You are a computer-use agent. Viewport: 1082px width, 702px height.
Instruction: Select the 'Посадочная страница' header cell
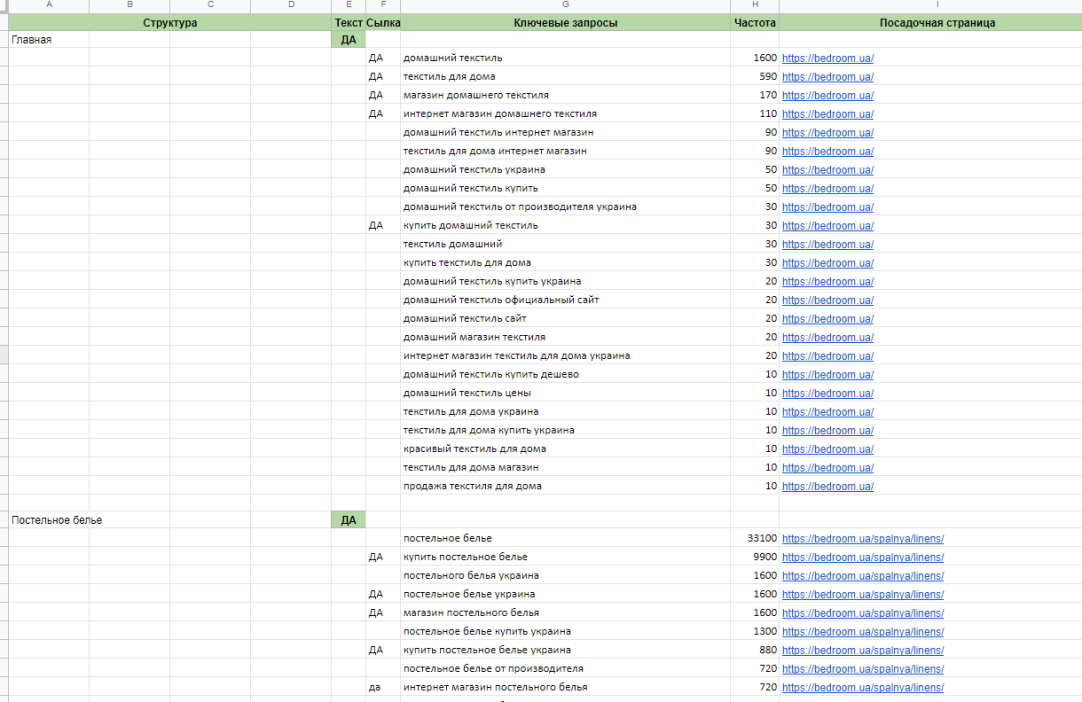click(x=937, y=23)
